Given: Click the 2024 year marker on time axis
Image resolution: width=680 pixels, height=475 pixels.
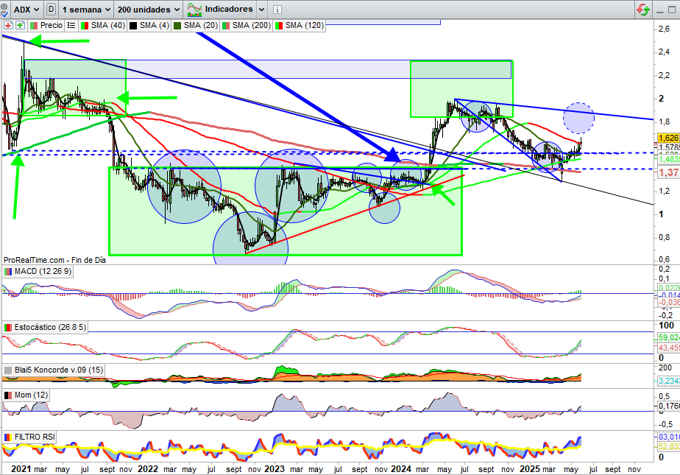Looking at the screenshot, I should click(x=401, y=469).
